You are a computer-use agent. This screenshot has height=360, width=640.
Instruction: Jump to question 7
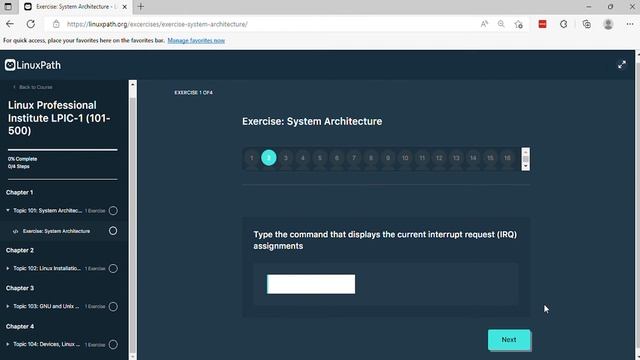[x=354, y=158]
